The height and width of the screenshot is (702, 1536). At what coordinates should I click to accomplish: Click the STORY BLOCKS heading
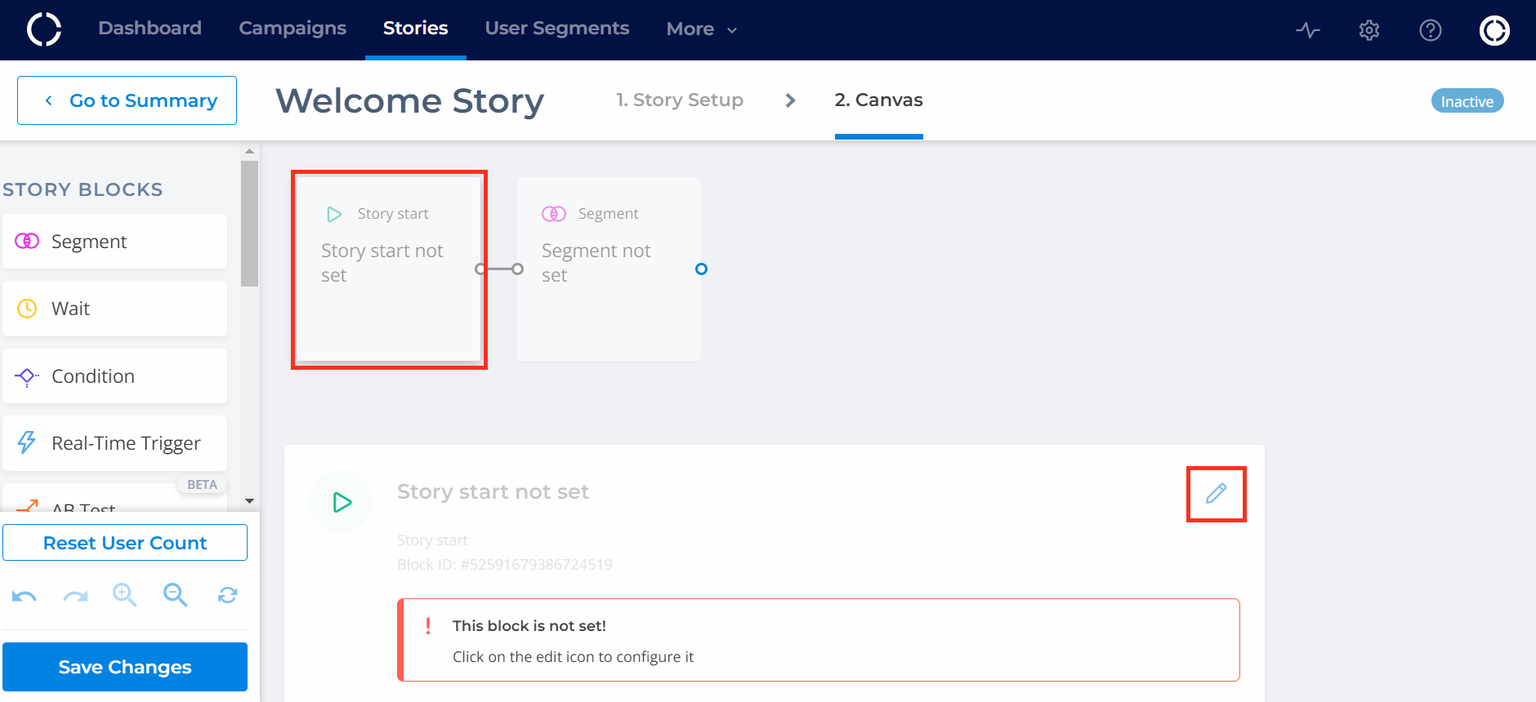pos(83,189)
